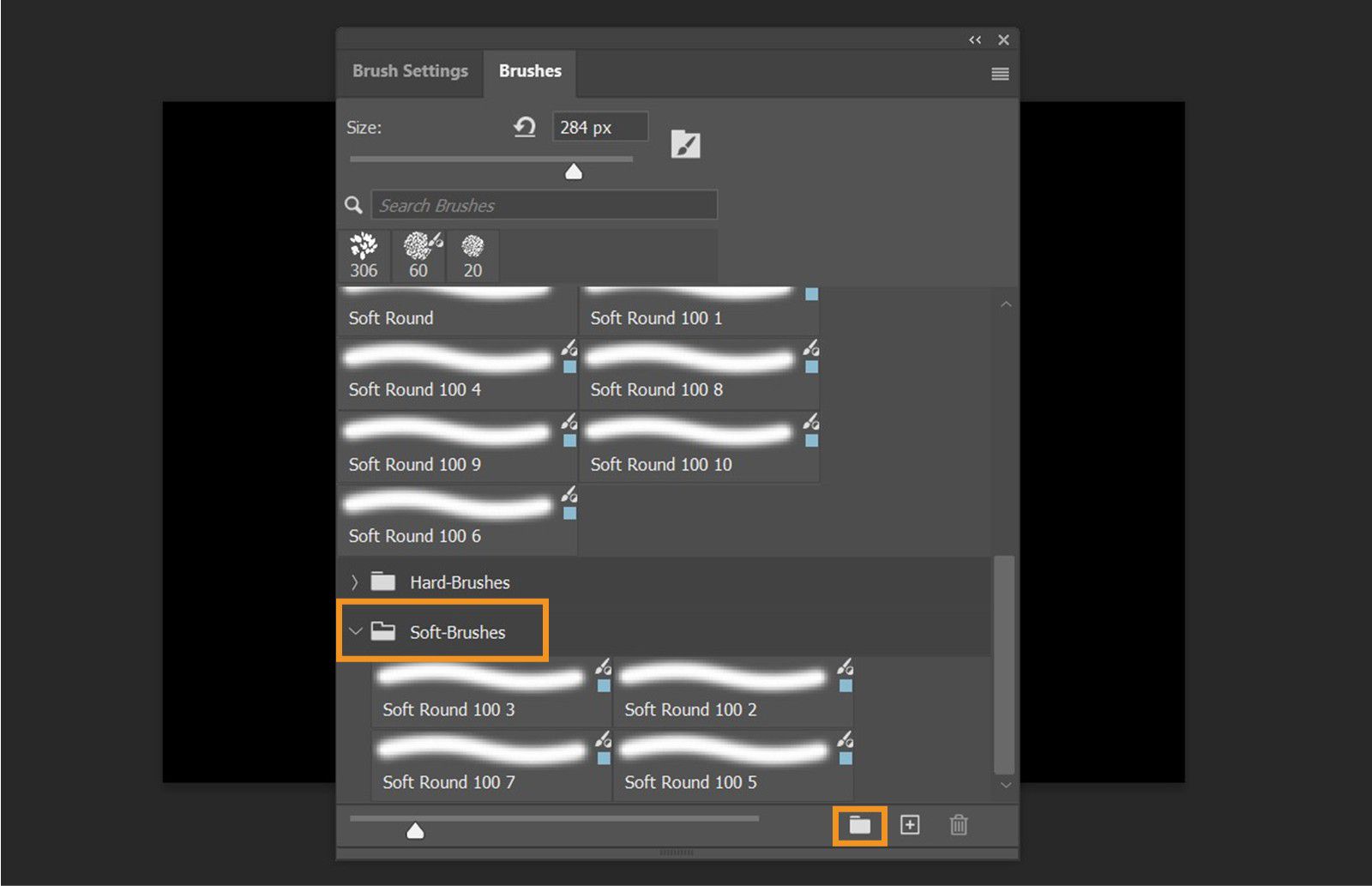Collapse the panel with double-arrow icon
This screenshot has height=886, width=1372.
click(x=975, y=39)
